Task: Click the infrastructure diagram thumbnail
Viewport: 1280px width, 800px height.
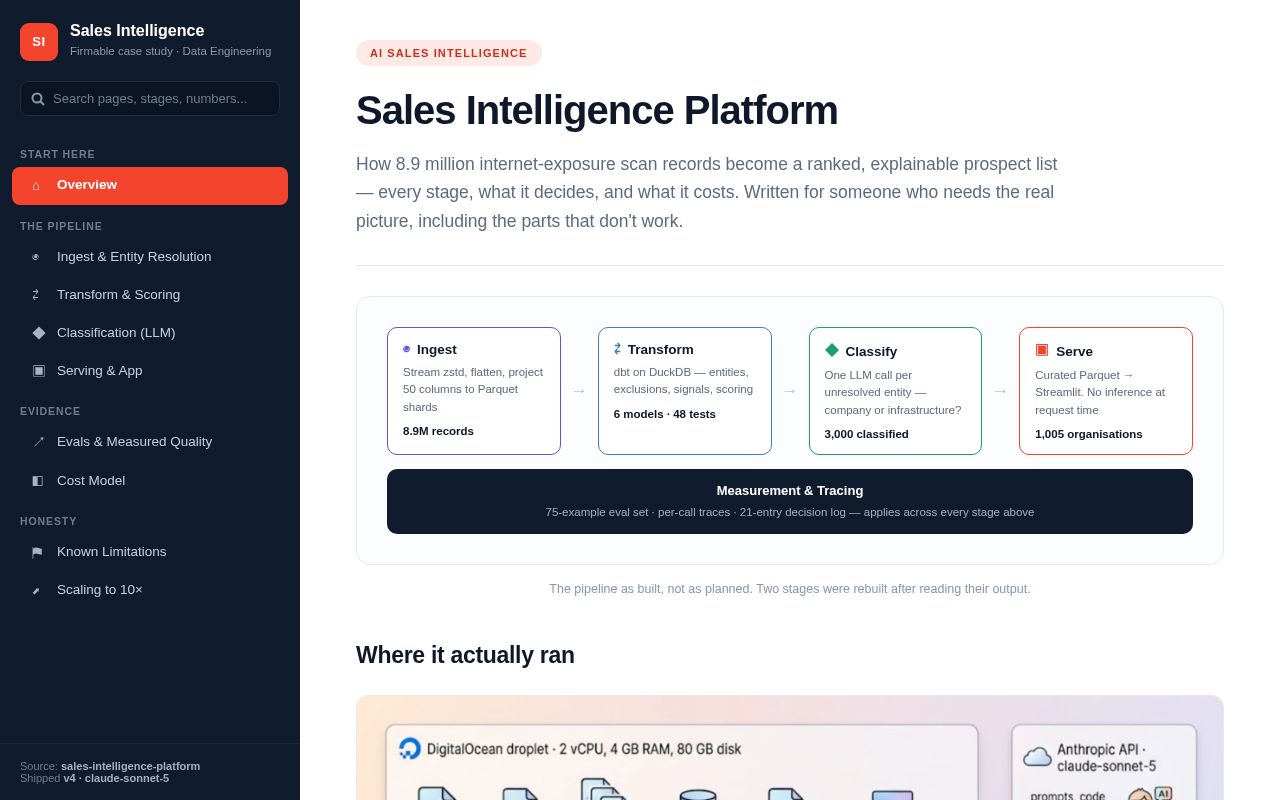Action: click(790, 748)
